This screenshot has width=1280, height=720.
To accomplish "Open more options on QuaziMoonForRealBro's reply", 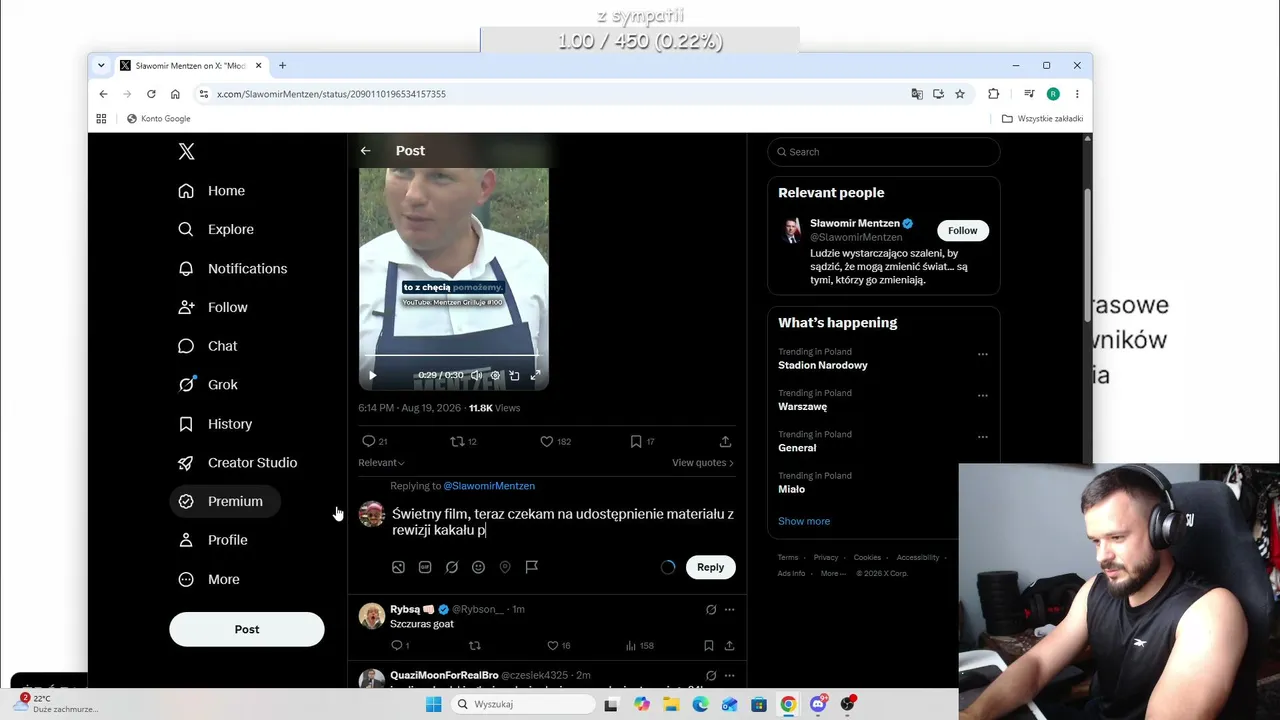I will pyautogui.click(x=729, y=675).
